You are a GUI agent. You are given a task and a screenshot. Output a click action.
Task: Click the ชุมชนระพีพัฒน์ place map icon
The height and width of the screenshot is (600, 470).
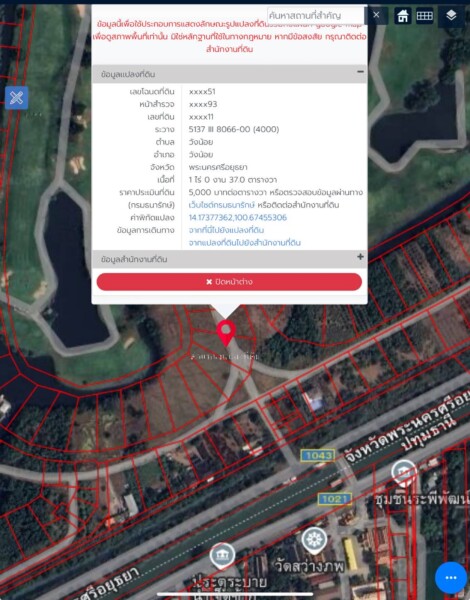click(403, 473)
